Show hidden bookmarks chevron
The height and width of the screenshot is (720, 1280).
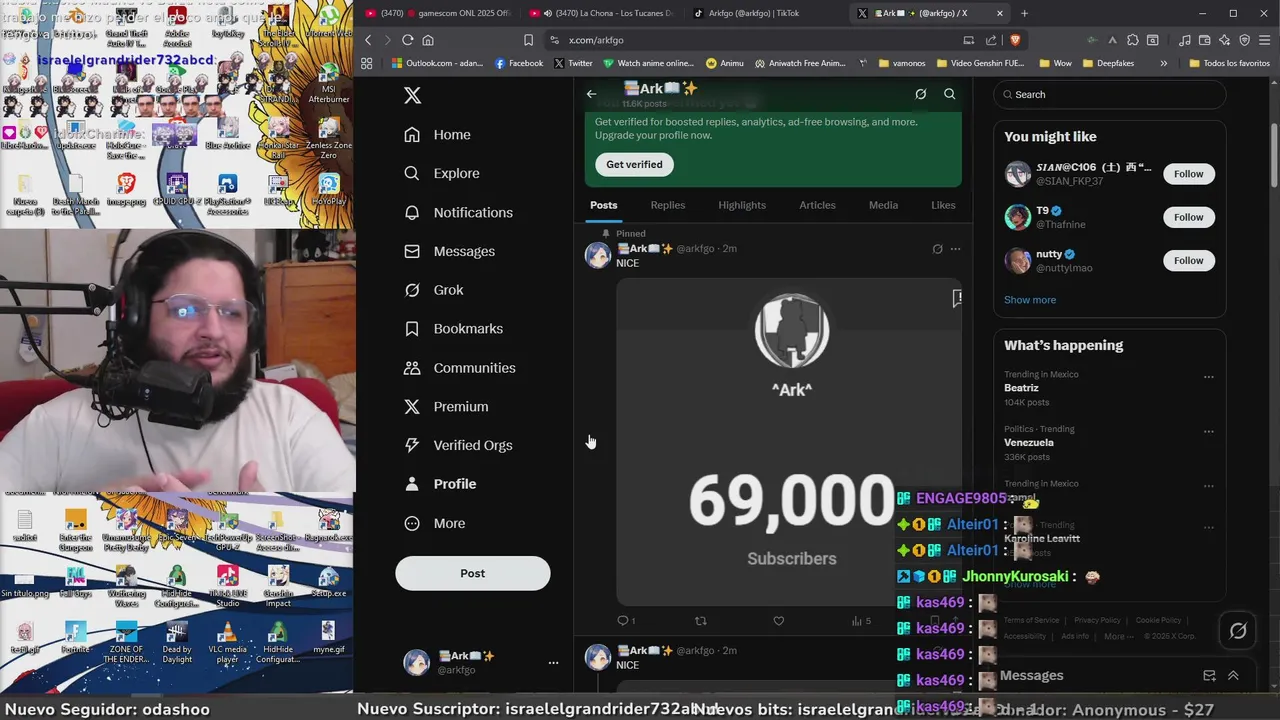tap(1163, 63)
